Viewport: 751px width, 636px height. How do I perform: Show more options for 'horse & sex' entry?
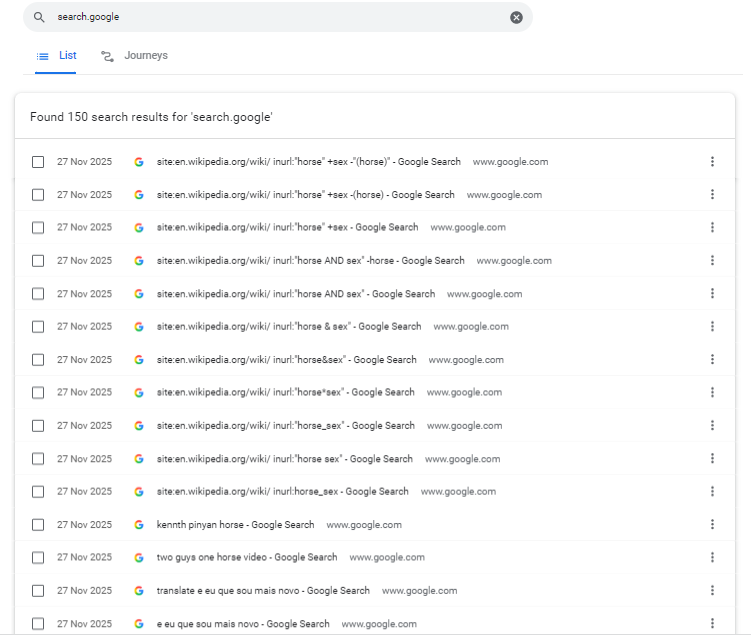[712, 326]
